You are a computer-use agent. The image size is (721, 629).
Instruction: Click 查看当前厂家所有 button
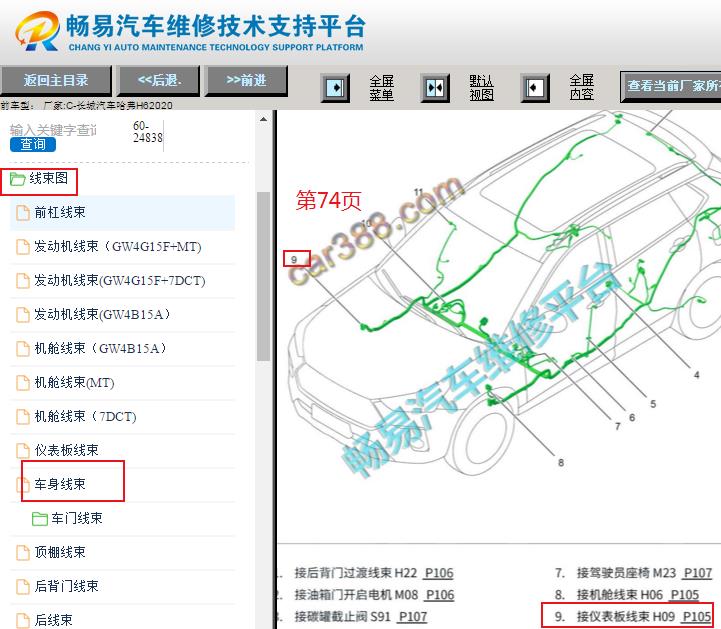(x=670, y=86)
